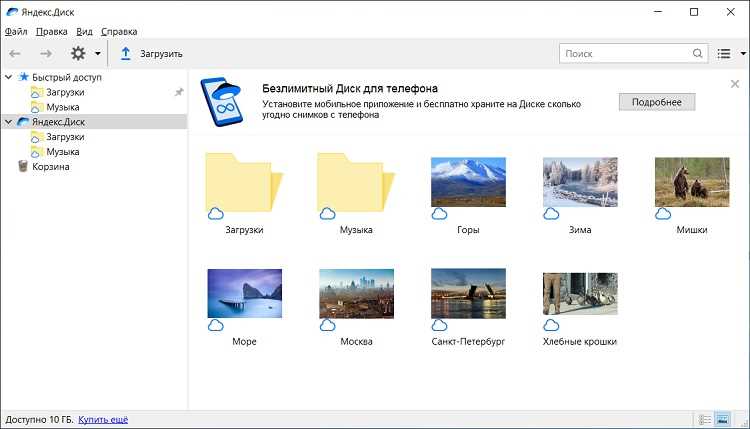Select Музыка under Быстрый доступ
The image size is (750, 429).
coord(63,107)
